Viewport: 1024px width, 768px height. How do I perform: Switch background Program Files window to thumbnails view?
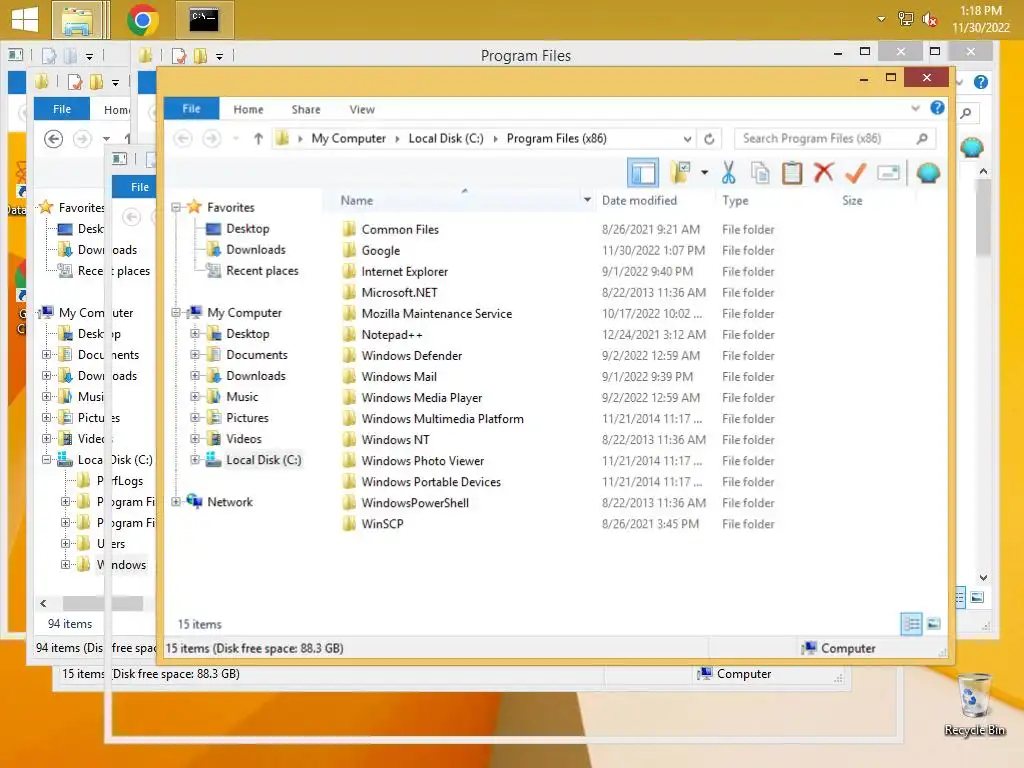(x=977, y=598)
